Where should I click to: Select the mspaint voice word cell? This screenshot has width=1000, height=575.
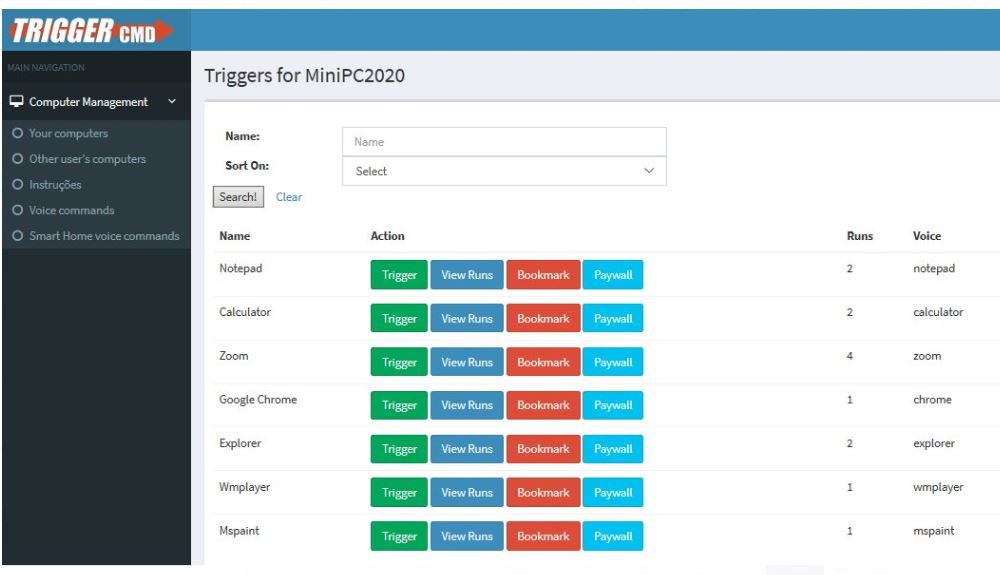(934, 531)
